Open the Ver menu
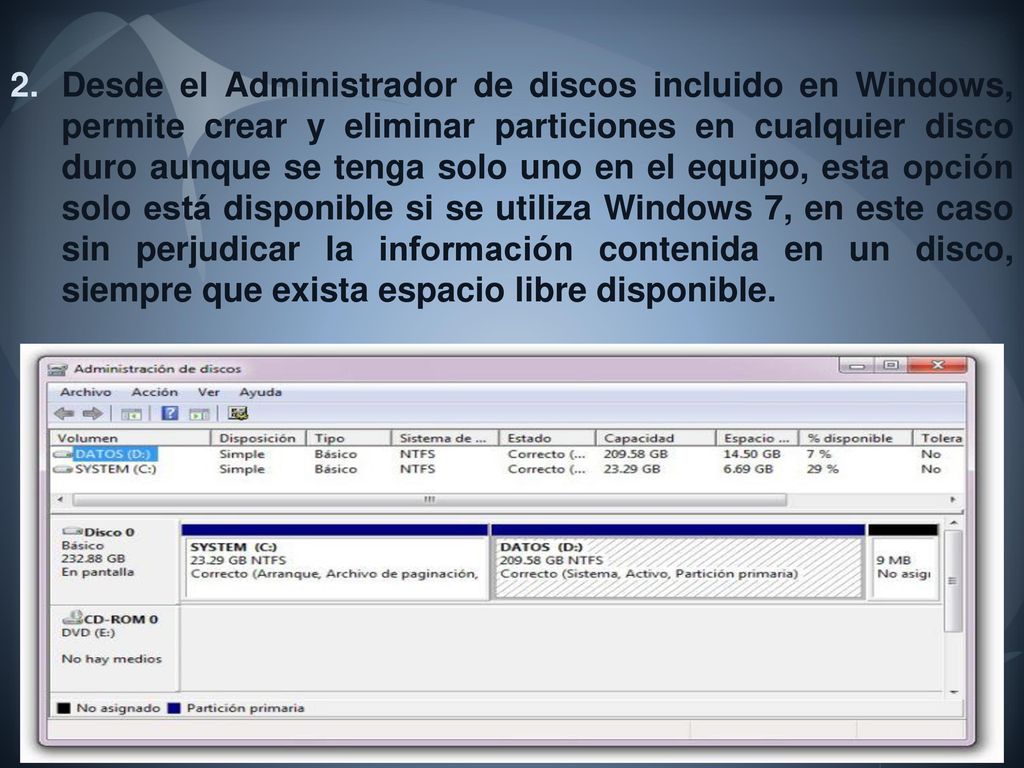 pos(208,392)
